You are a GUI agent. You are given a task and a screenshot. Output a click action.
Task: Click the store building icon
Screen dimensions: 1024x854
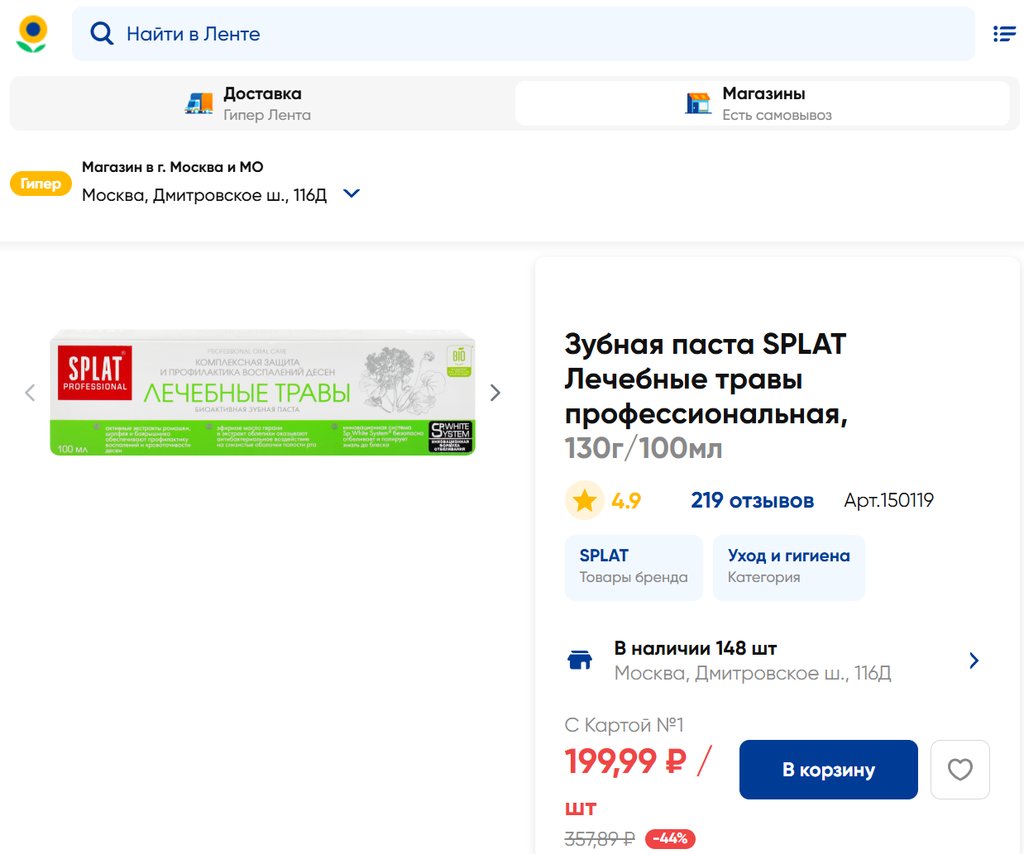pos(698,103)
